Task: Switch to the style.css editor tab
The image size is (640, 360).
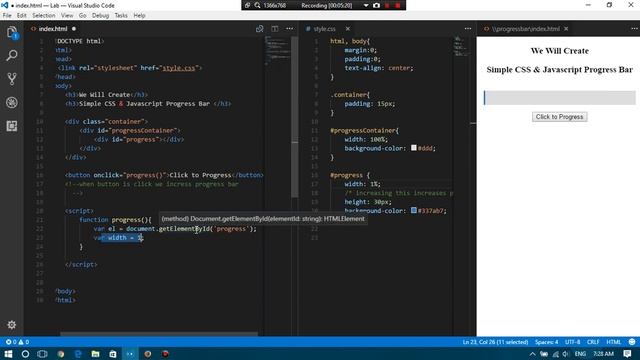Action: click(x=324, y=29)
